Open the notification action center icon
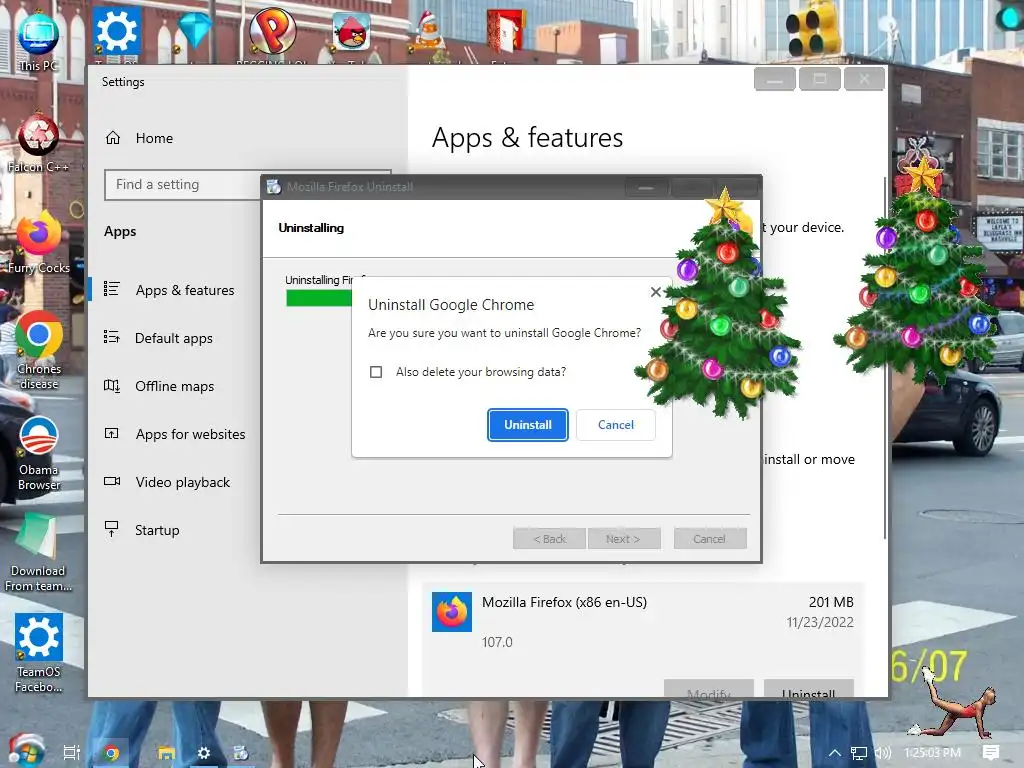 [x=991, y=752]
